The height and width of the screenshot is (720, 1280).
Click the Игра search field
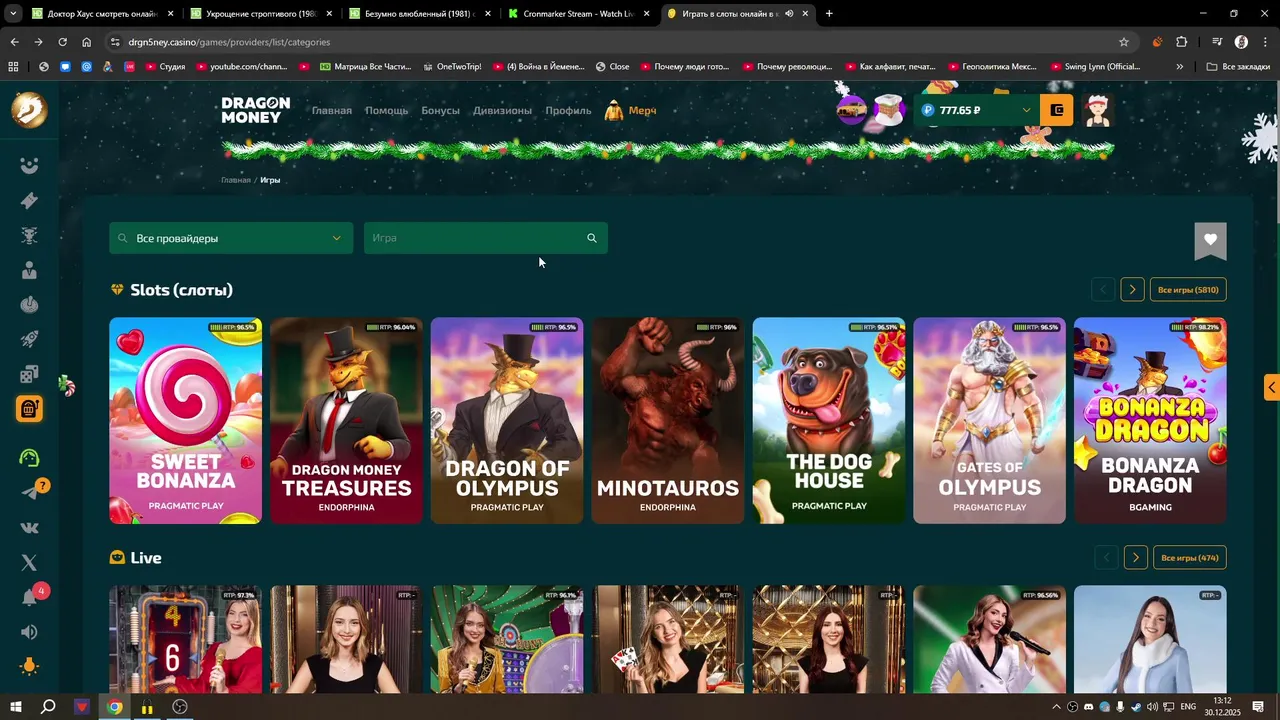pyautogui.click(x=486, y=238)
